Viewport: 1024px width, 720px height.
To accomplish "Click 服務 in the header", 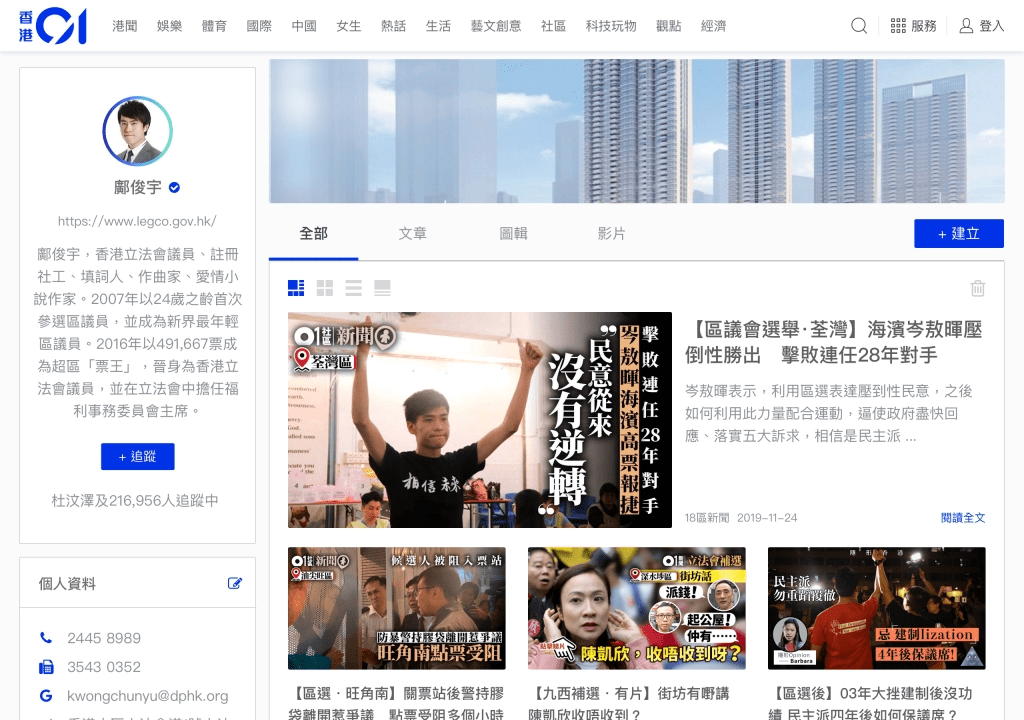I will pyautogui.click(x=923, y=26).
